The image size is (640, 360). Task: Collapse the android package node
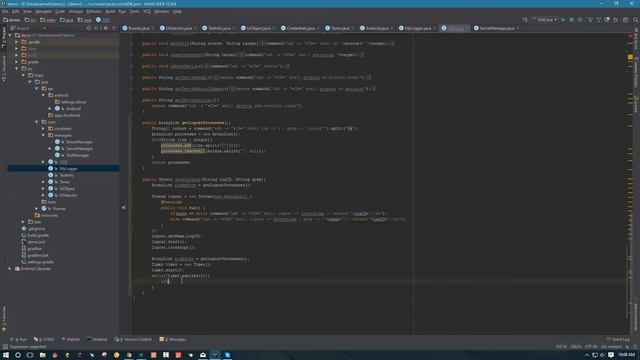43,95
